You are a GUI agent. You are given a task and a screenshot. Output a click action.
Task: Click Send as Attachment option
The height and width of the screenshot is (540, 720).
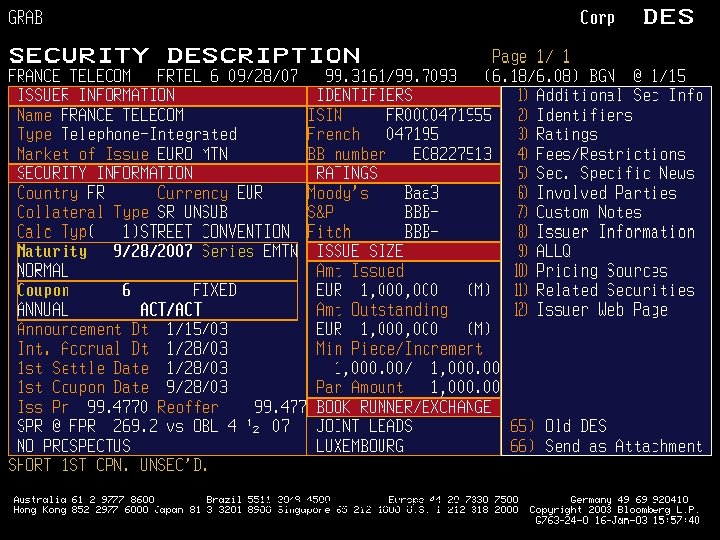[x=606, y=446]
